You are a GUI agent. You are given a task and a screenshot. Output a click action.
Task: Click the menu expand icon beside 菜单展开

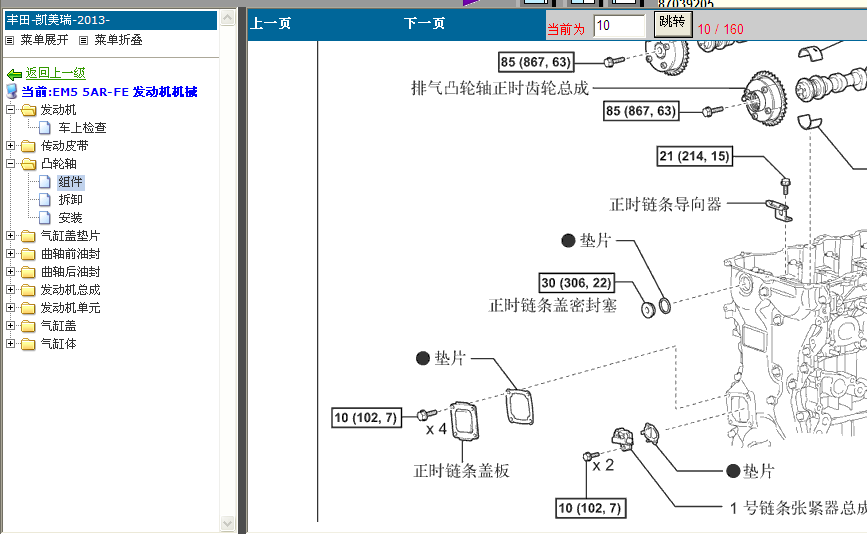click(x=9, y=40)
